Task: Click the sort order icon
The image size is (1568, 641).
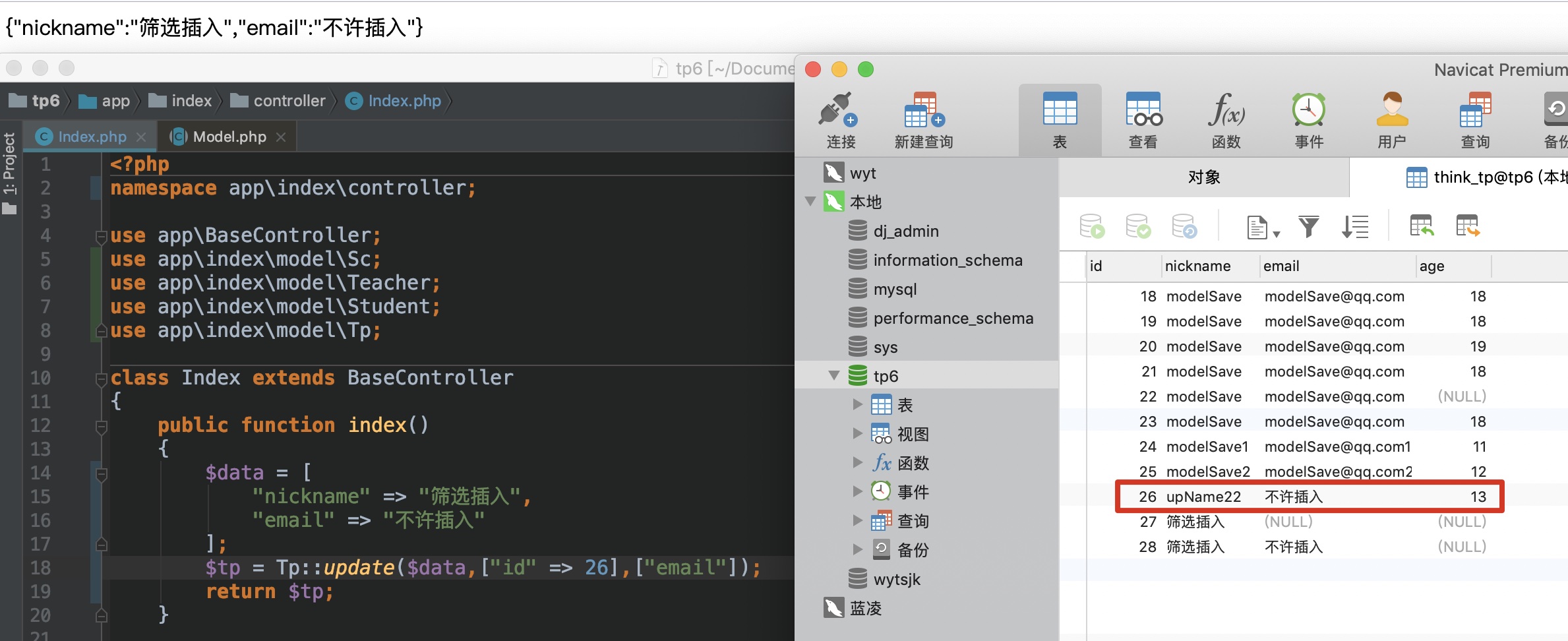Action: pyautogui.click(x=1355, y=227)
